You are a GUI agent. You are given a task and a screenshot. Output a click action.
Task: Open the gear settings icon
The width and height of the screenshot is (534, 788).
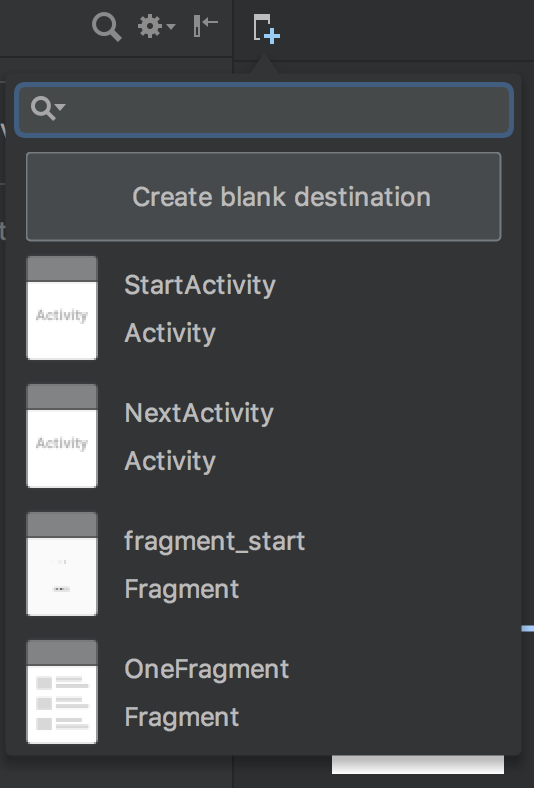pyautogui.click(x=150, y=26)
